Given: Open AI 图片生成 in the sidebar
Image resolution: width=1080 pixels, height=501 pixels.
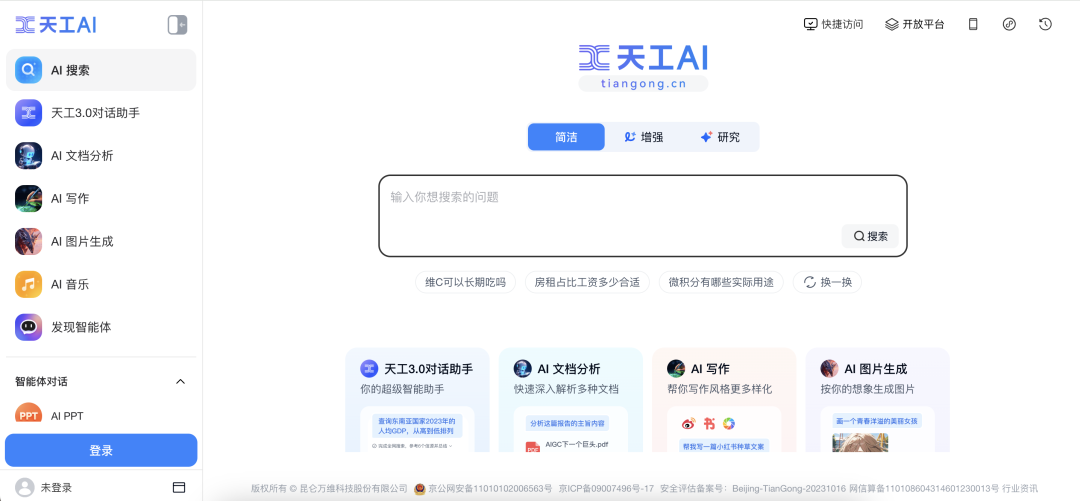Looking at the screenshot, I should [101, 241].
